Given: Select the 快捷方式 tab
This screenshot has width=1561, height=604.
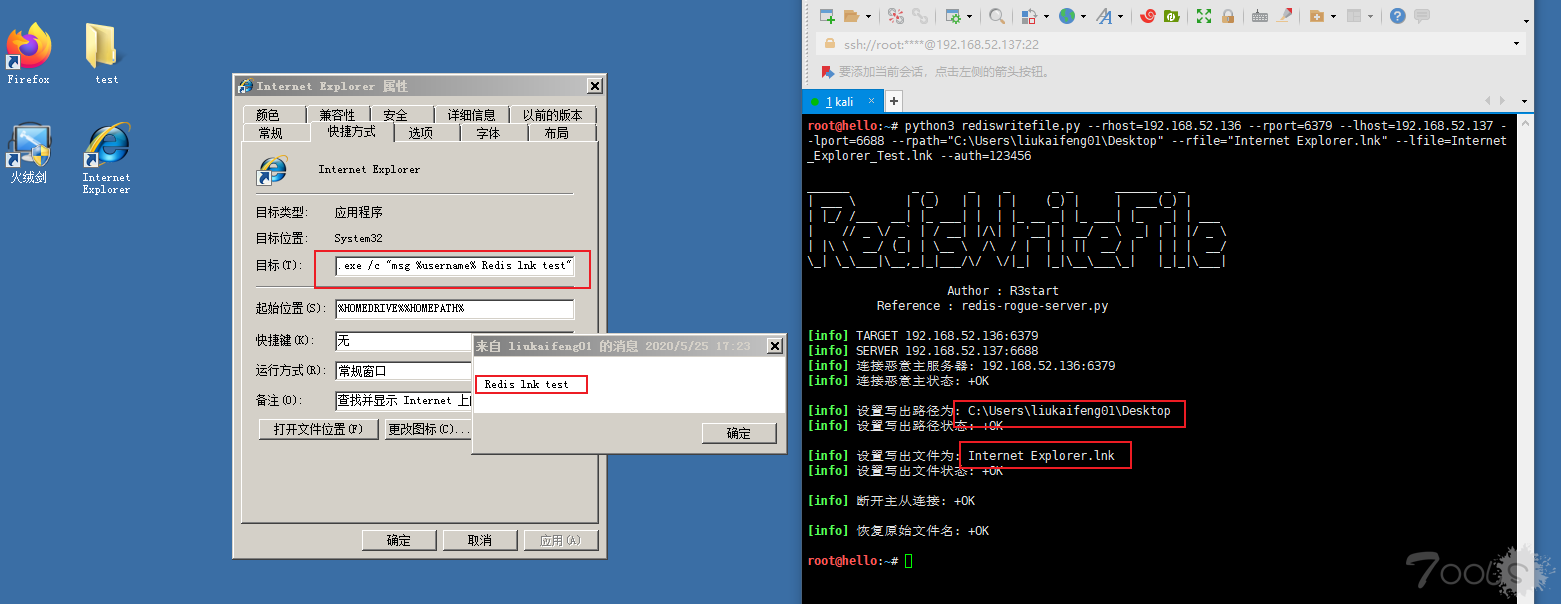Looking at the screenshot, I should coord(352,132).
